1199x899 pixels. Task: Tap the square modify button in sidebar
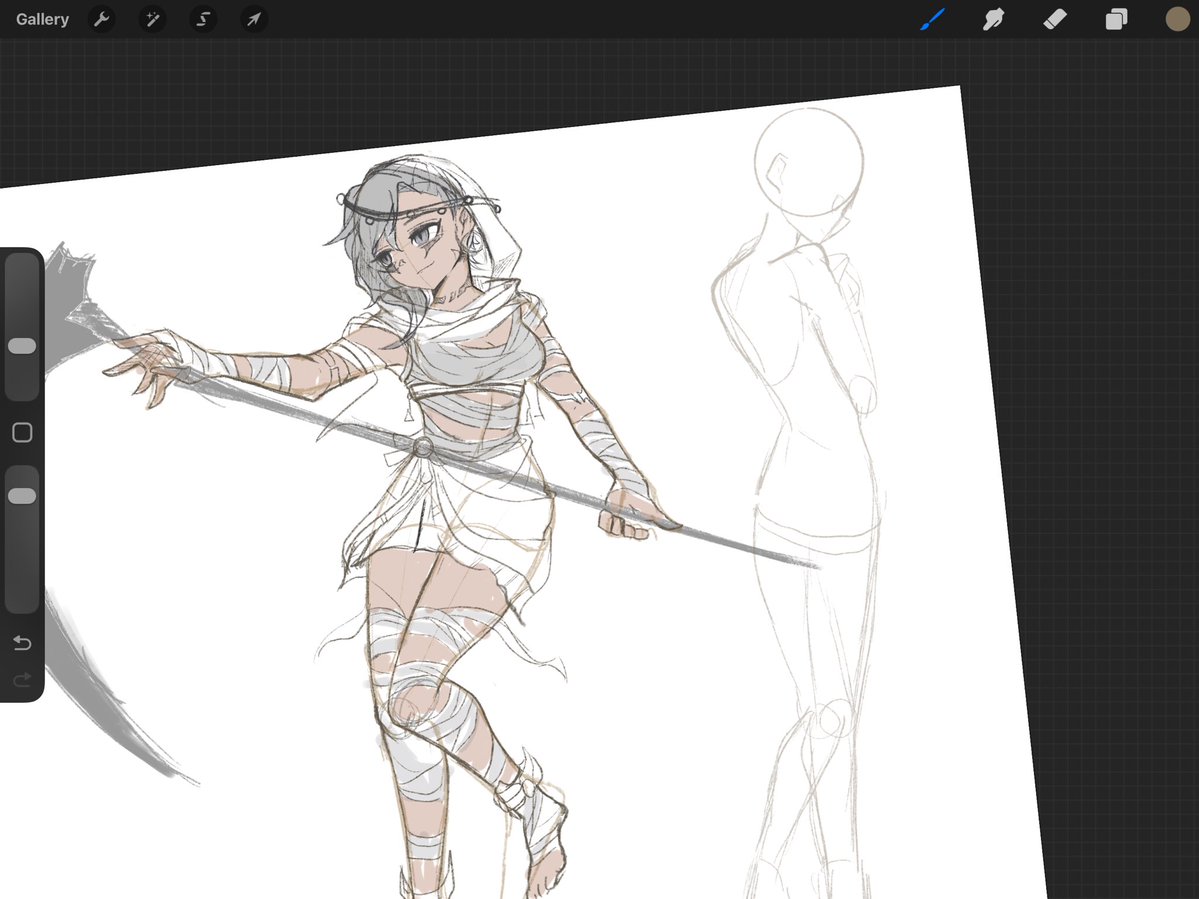22,433
